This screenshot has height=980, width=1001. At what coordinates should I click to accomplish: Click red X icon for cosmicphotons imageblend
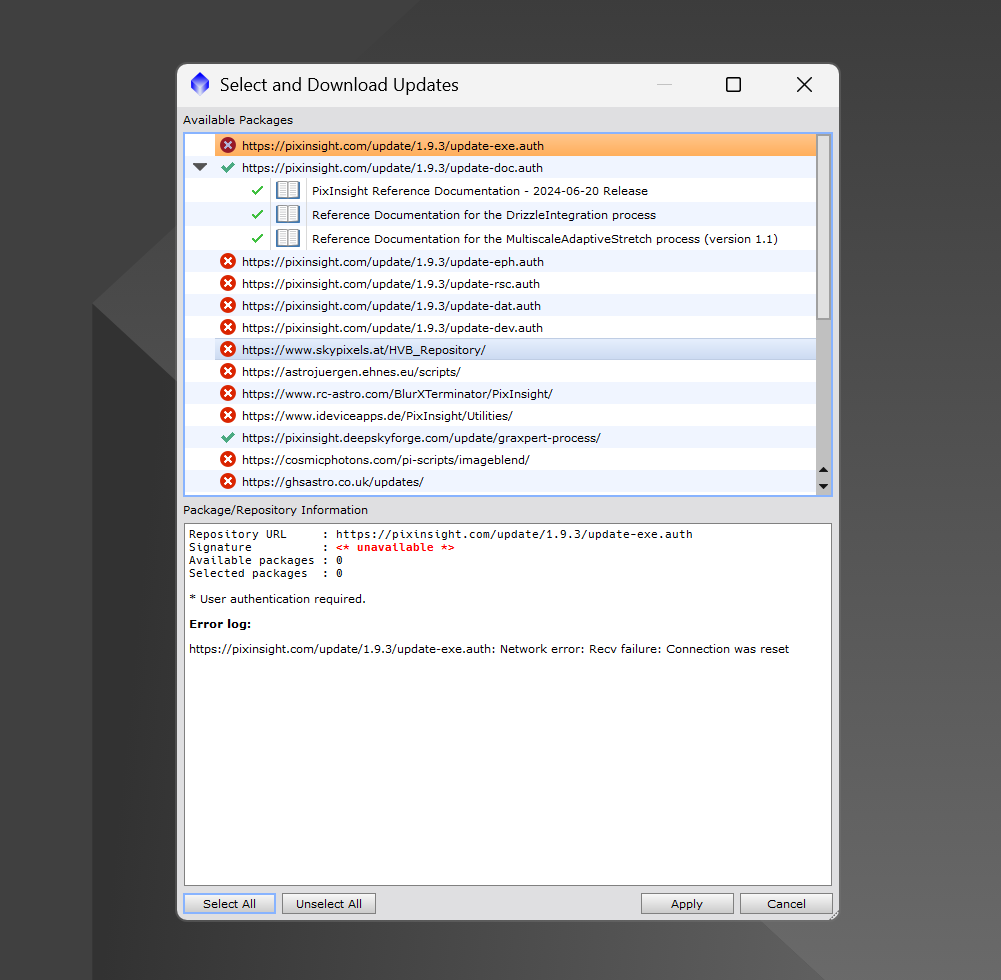click(x=228, y=460)
